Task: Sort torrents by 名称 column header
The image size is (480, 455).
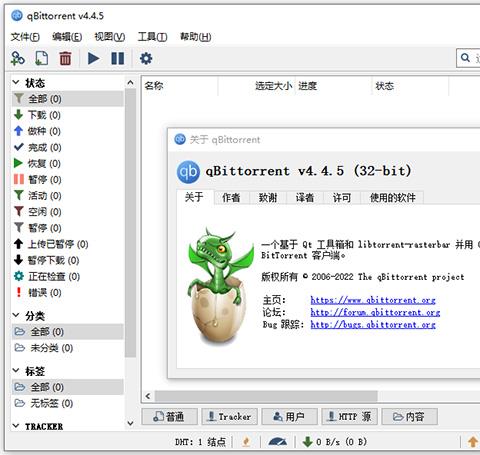Action: point(180,86)
